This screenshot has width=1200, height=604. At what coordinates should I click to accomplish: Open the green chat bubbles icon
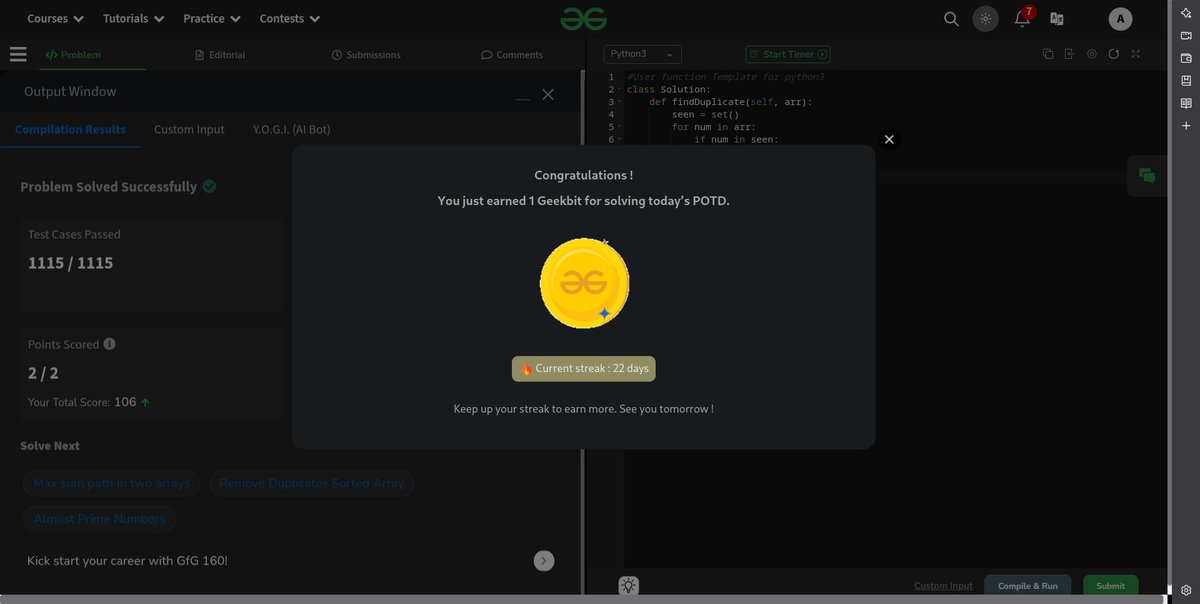coord(1147,176)
